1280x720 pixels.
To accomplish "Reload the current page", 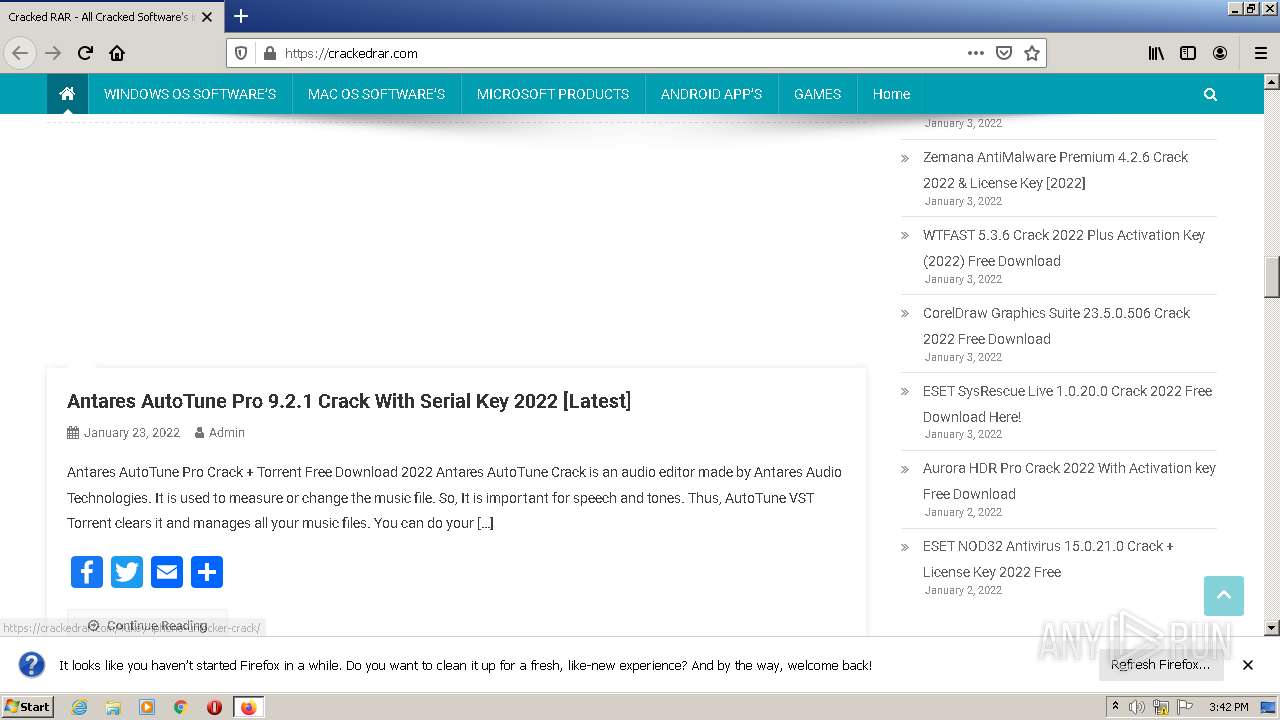I will 85,53.
